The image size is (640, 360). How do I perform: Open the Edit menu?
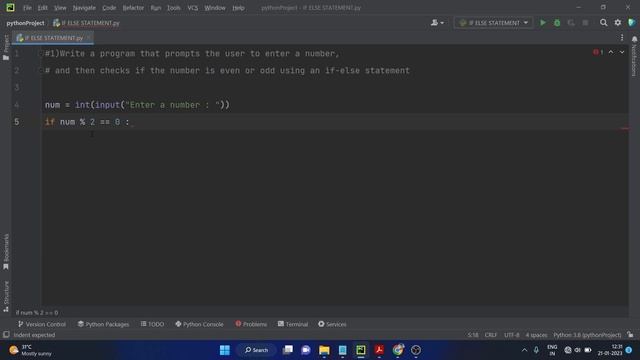point(42,8)
